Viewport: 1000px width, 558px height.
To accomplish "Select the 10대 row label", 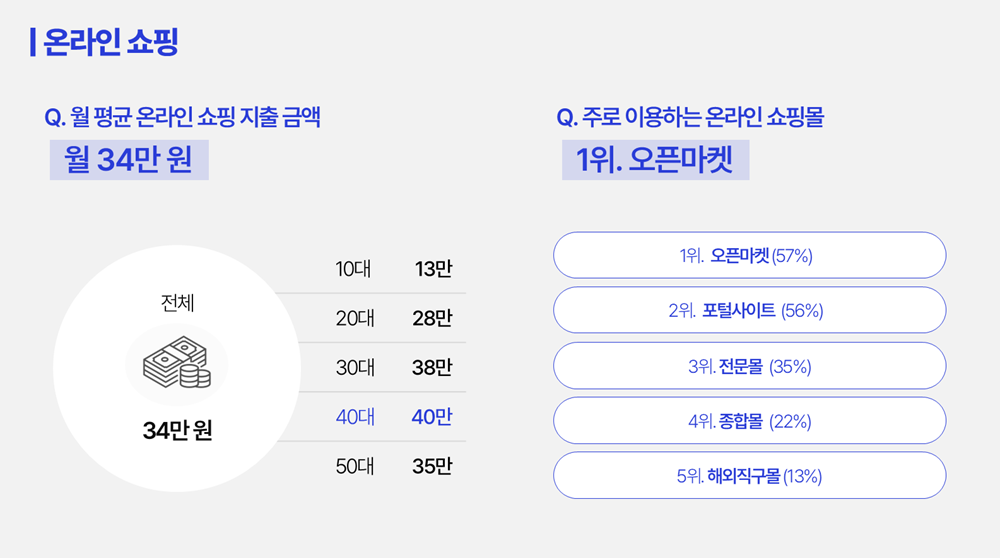I will tap(353, 269).
